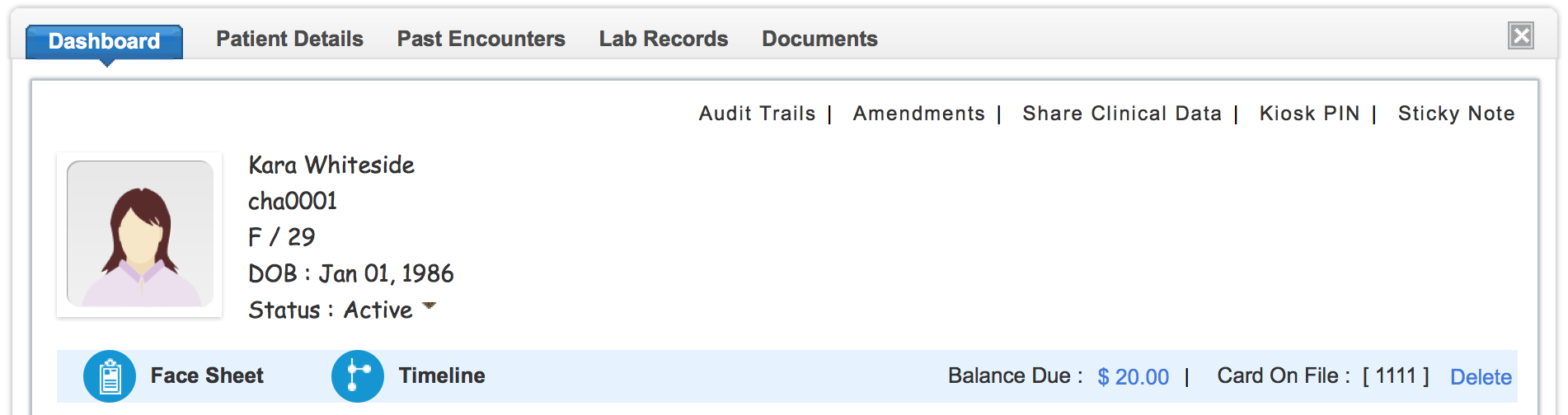Click the Active status text

(378, 310)
